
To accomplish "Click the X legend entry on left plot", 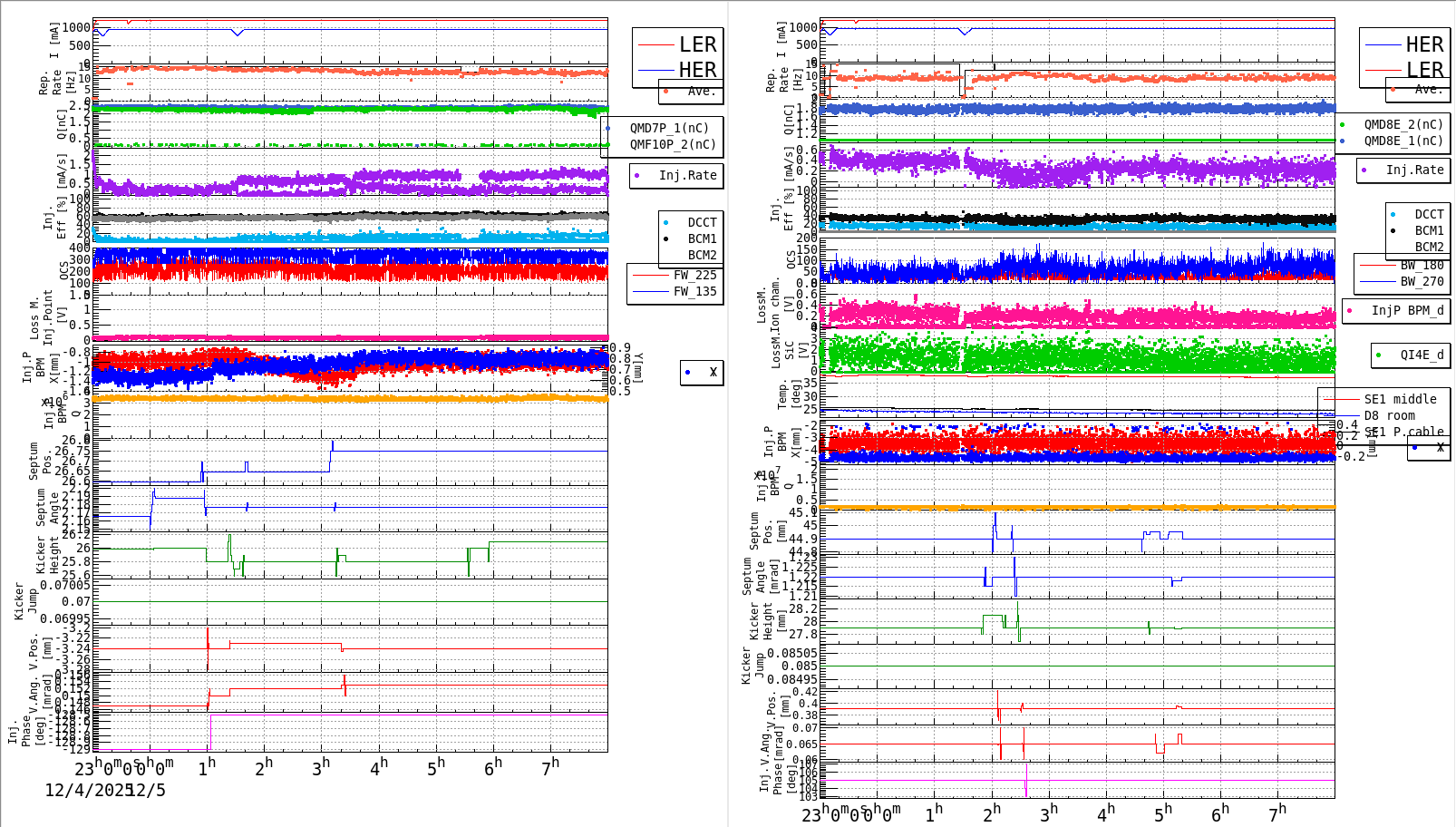I will 700,372.
